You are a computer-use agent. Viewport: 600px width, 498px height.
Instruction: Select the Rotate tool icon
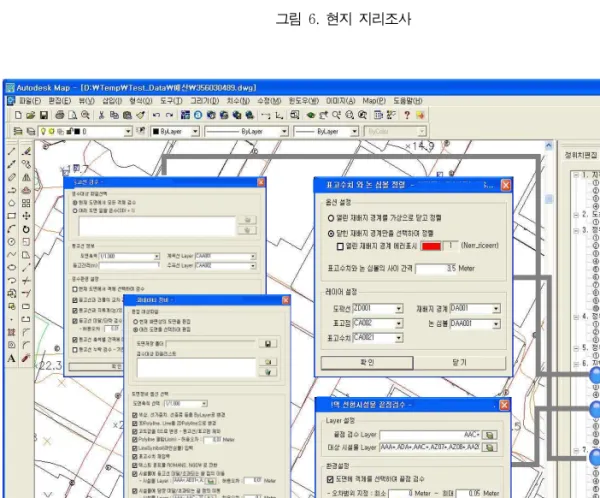26,229
